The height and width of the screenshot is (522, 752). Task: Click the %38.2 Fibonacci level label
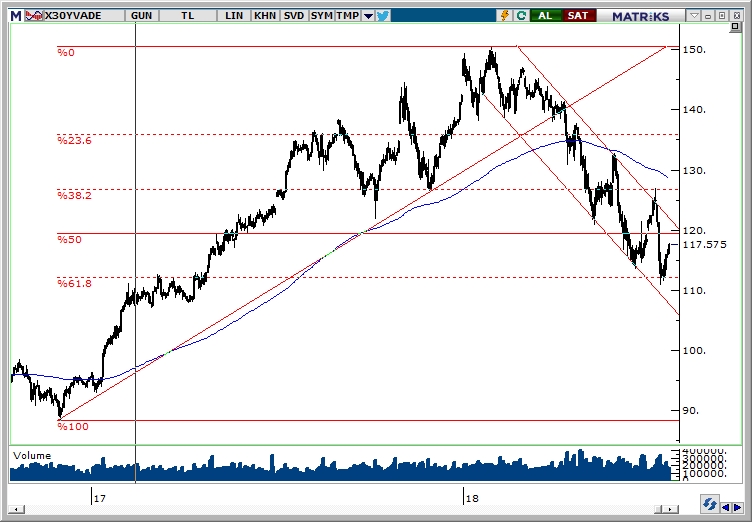coord(74,195)
